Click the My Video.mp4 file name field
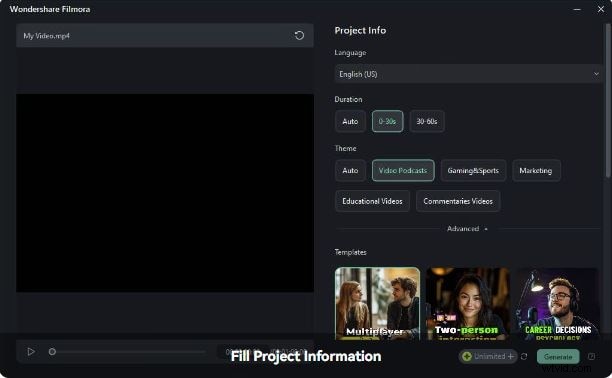This screenshot has width=612, height=378. 165,36
